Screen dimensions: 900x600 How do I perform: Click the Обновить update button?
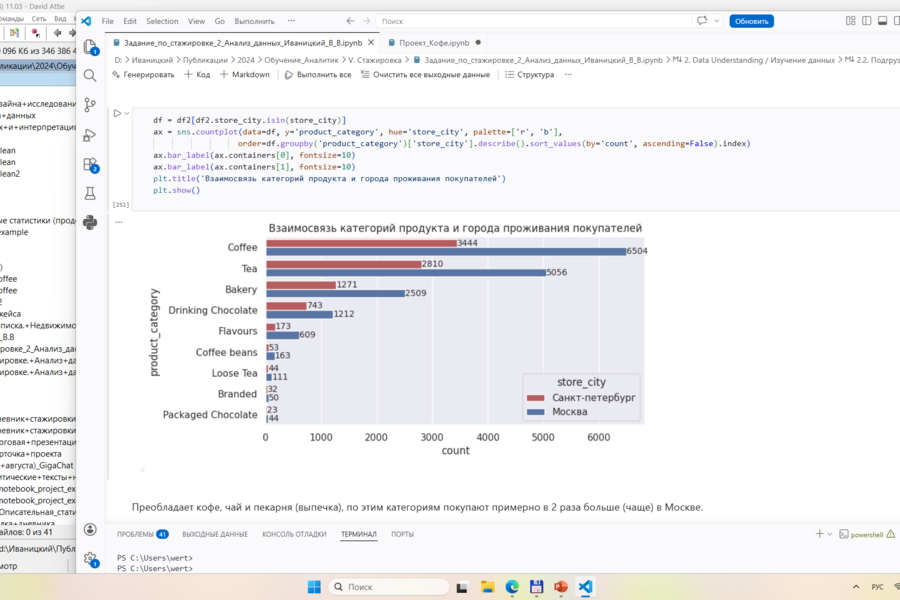751,21
